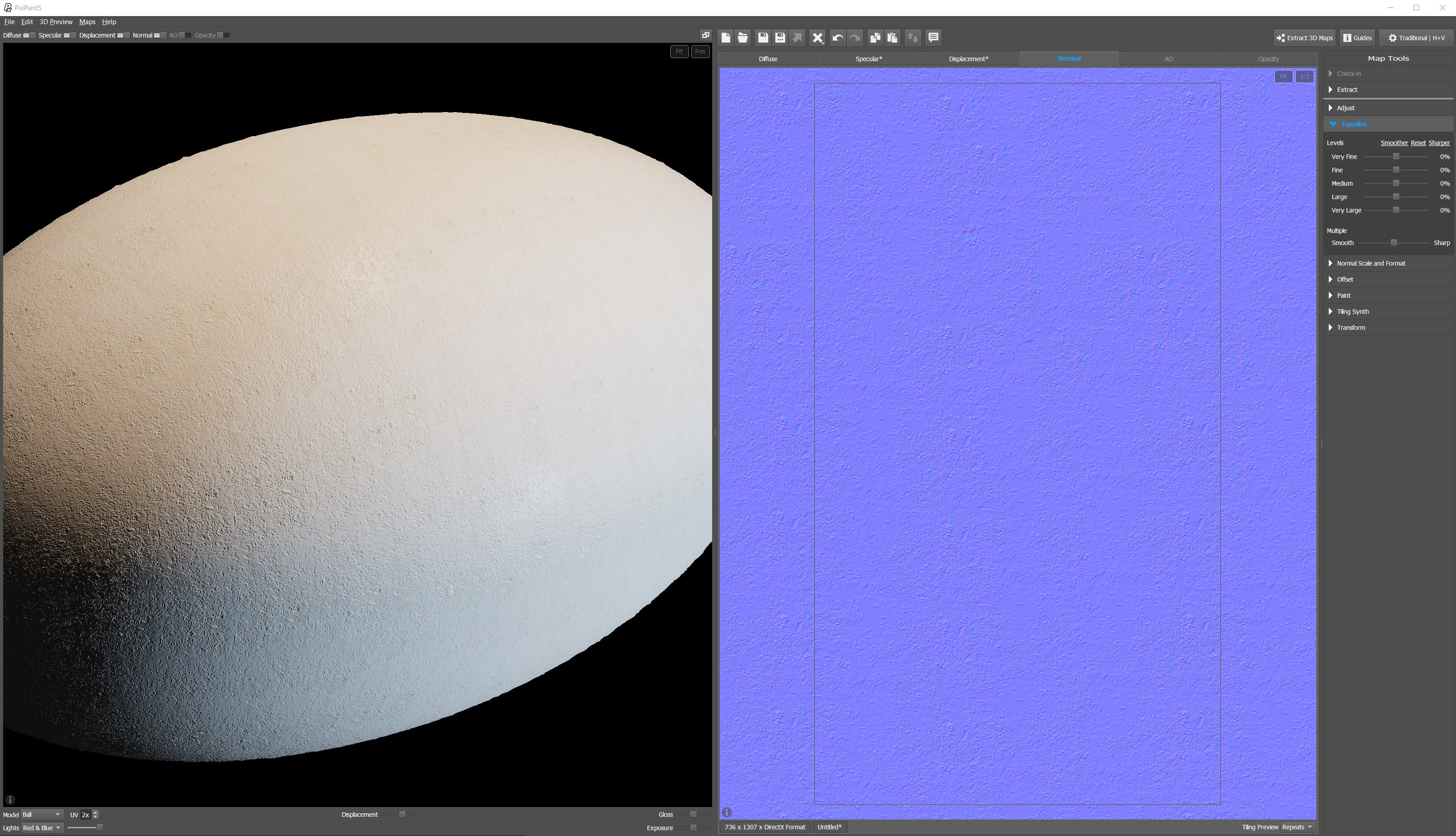
Task: Open a file using the folder icon
Action: click(x=743, y=38)
